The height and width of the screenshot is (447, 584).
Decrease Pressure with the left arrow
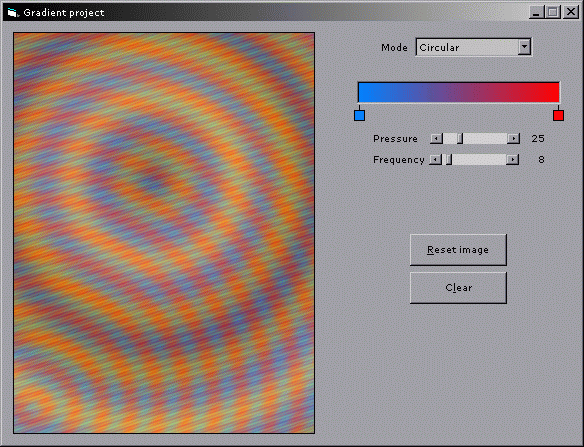[436, 139]
